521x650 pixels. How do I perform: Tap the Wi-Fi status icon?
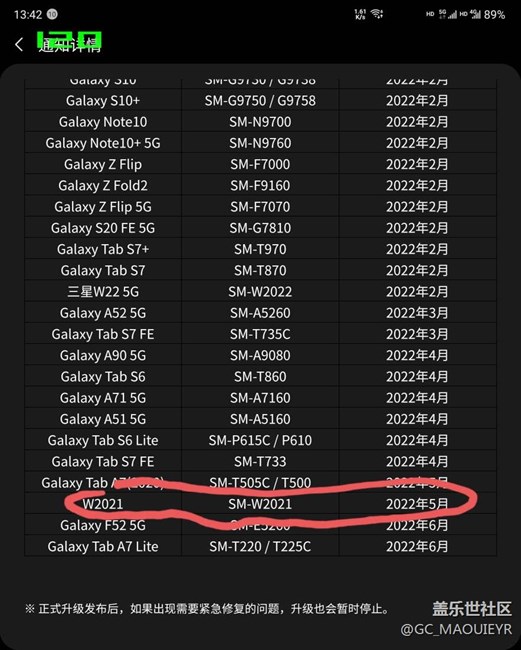[x=377, y=15]
